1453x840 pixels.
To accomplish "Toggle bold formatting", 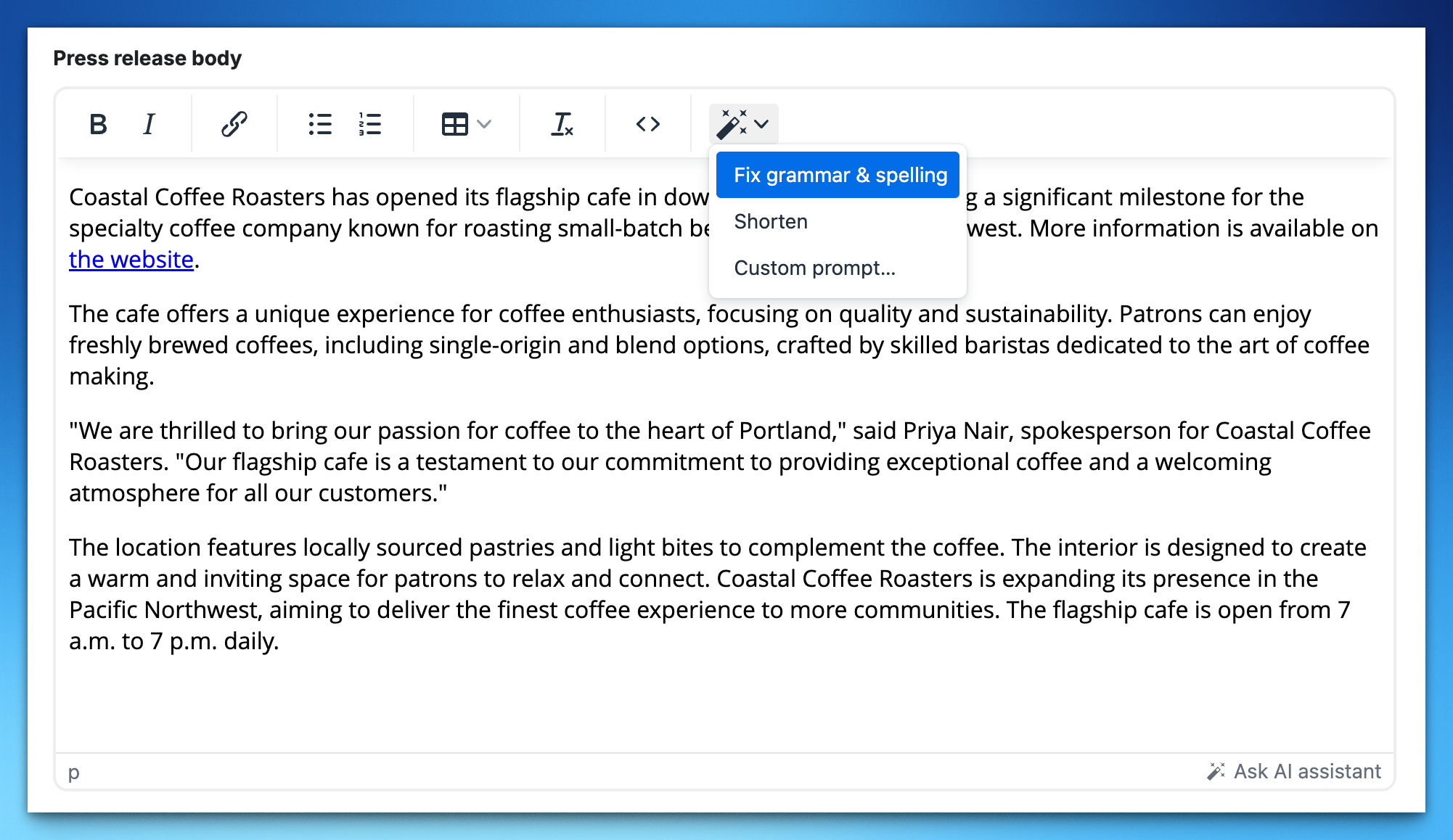I will pyautogui.click(x=98, y=124).
